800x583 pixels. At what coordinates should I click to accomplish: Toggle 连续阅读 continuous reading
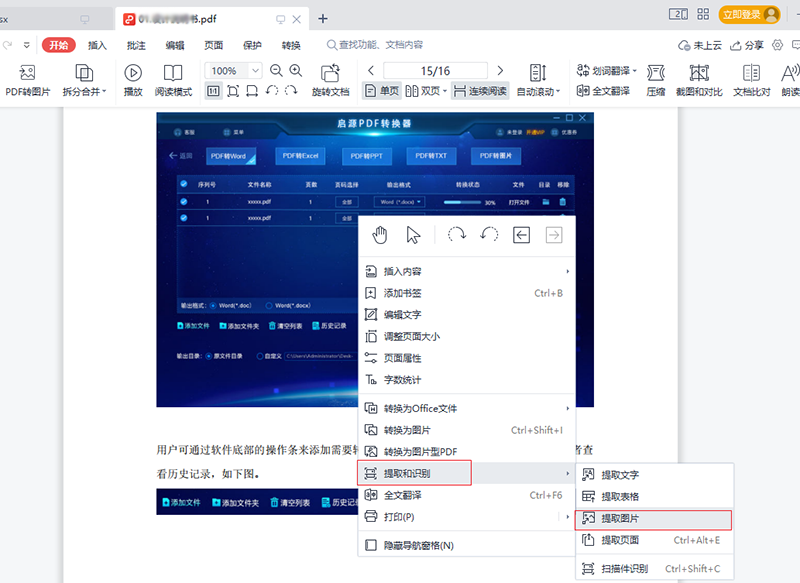[480, 91]
